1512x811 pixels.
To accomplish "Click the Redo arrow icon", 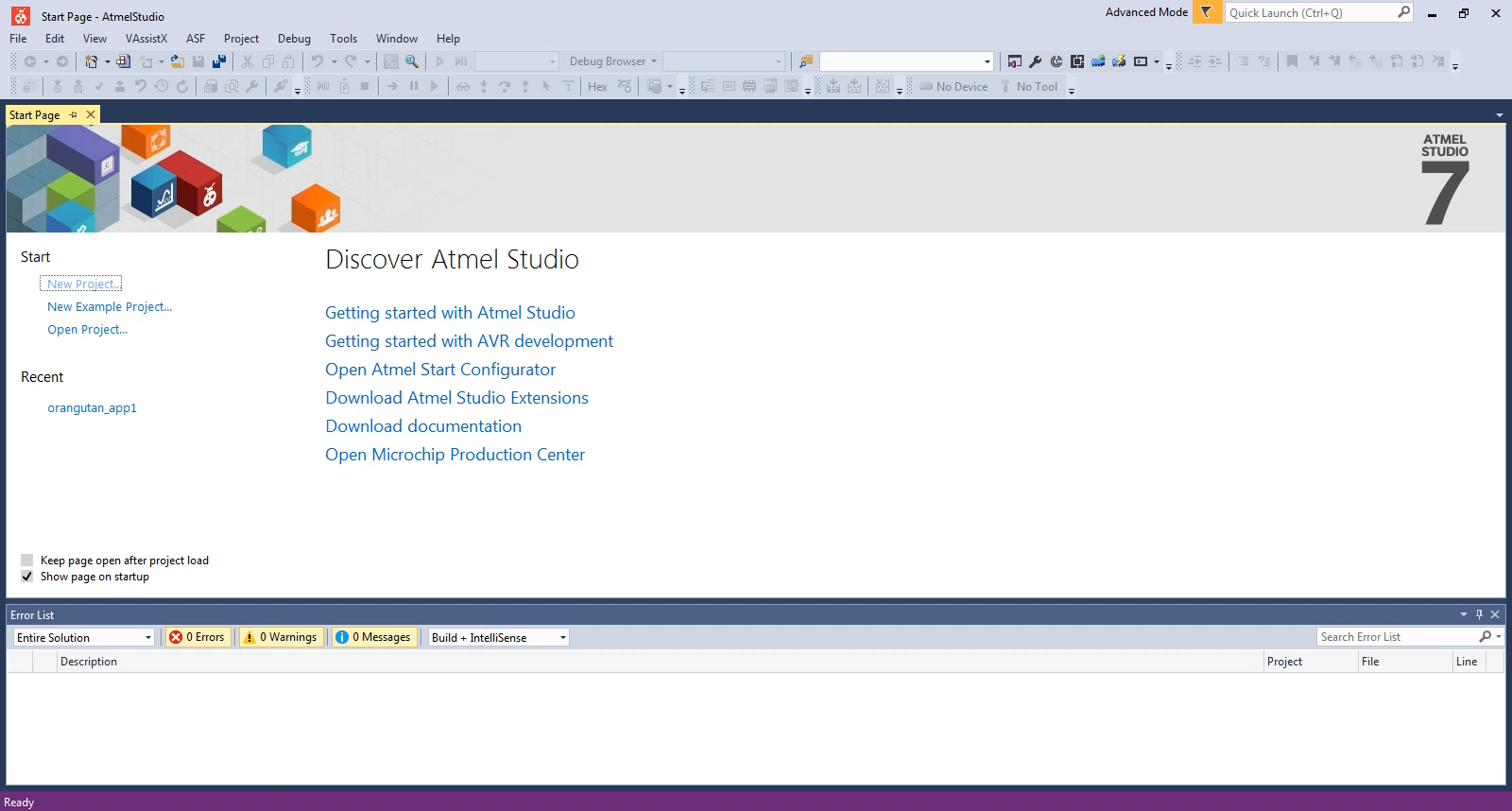I will click(351, 61).
